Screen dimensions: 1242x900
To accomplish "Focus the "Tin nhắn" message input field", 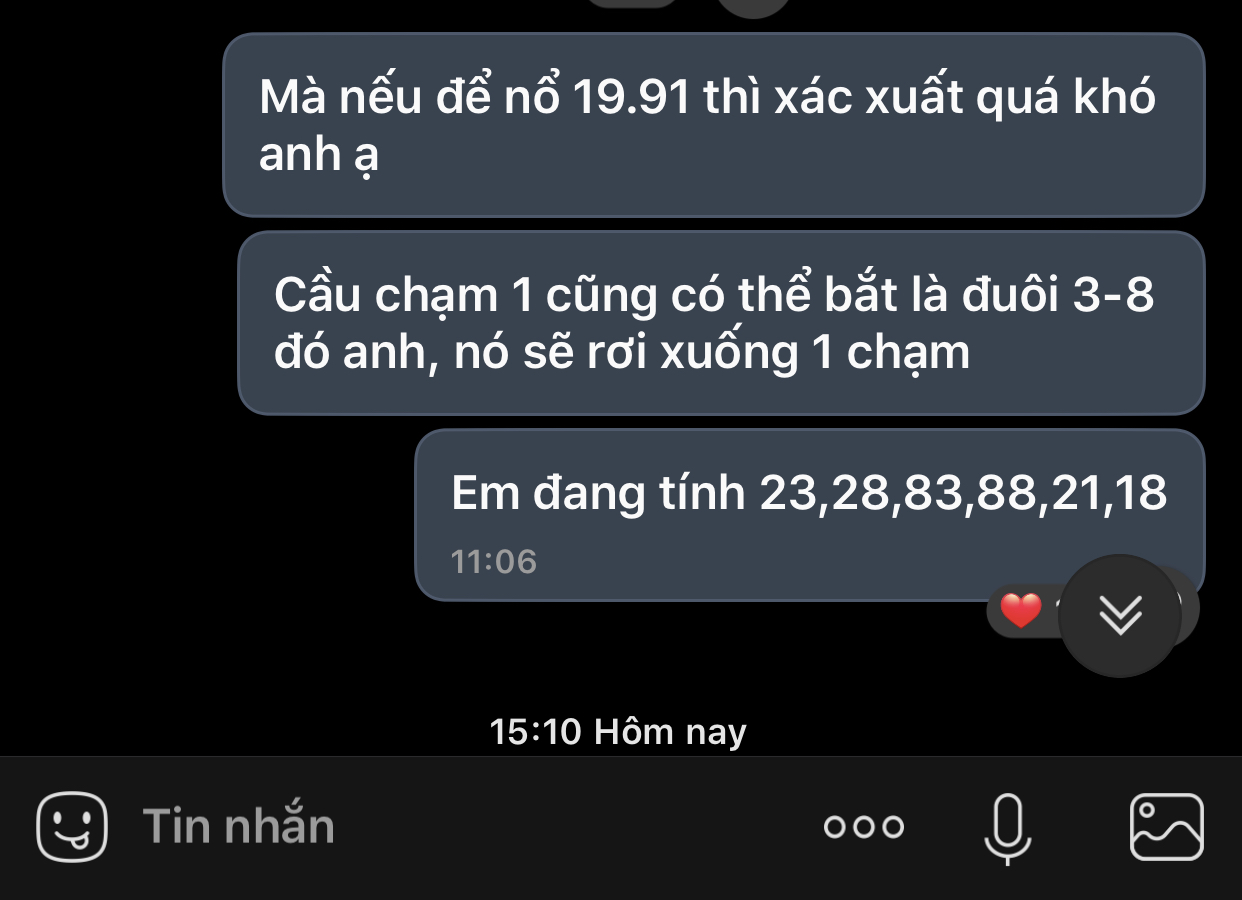I will (x=239, y=827).
